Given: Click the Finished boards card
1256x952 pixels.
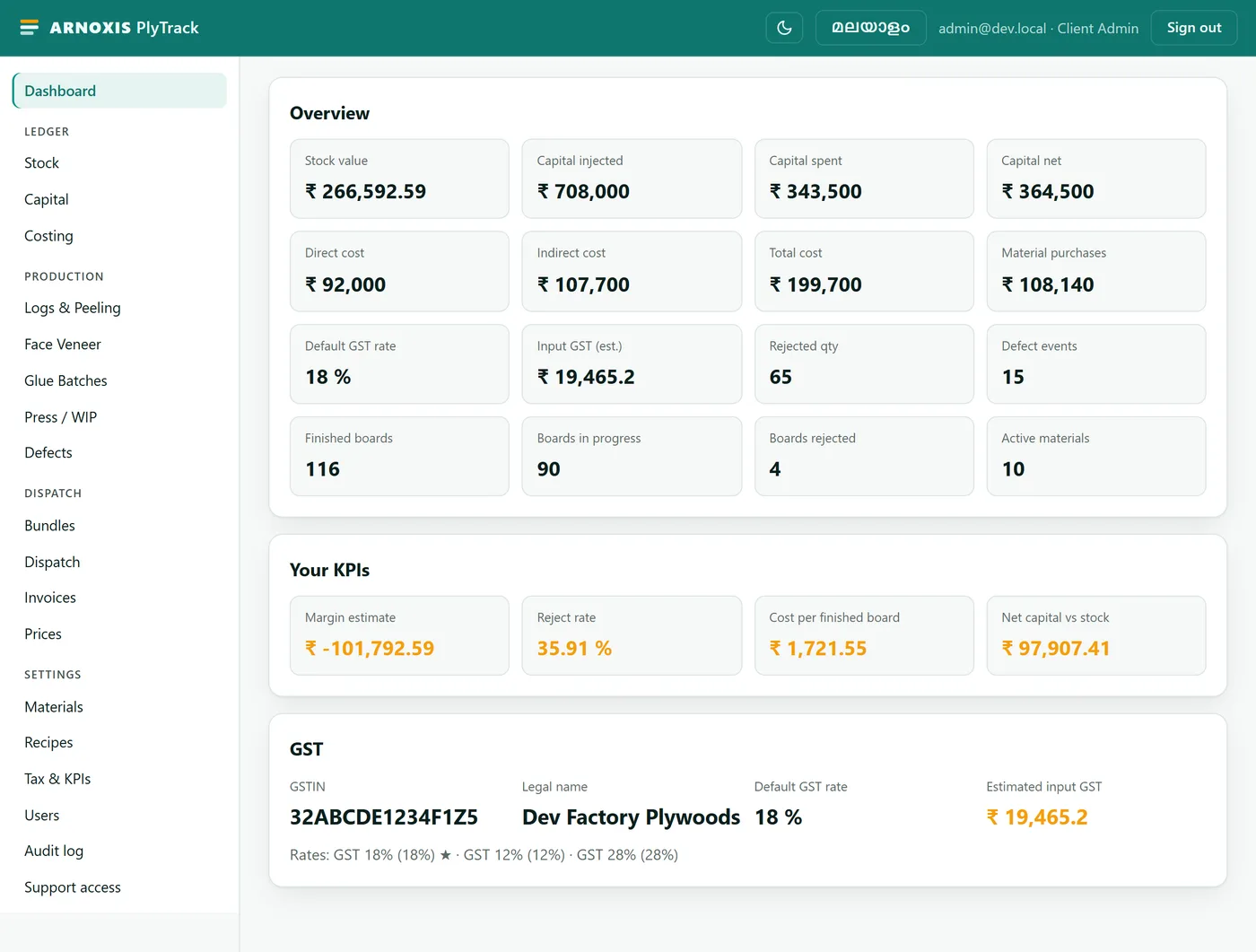Looking at the screenshot, I should click(399, 457).
